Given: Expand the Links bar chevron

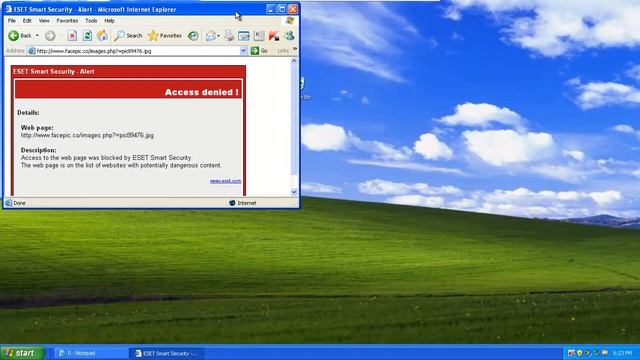Looking at the screenshot, I should (295, 49).
